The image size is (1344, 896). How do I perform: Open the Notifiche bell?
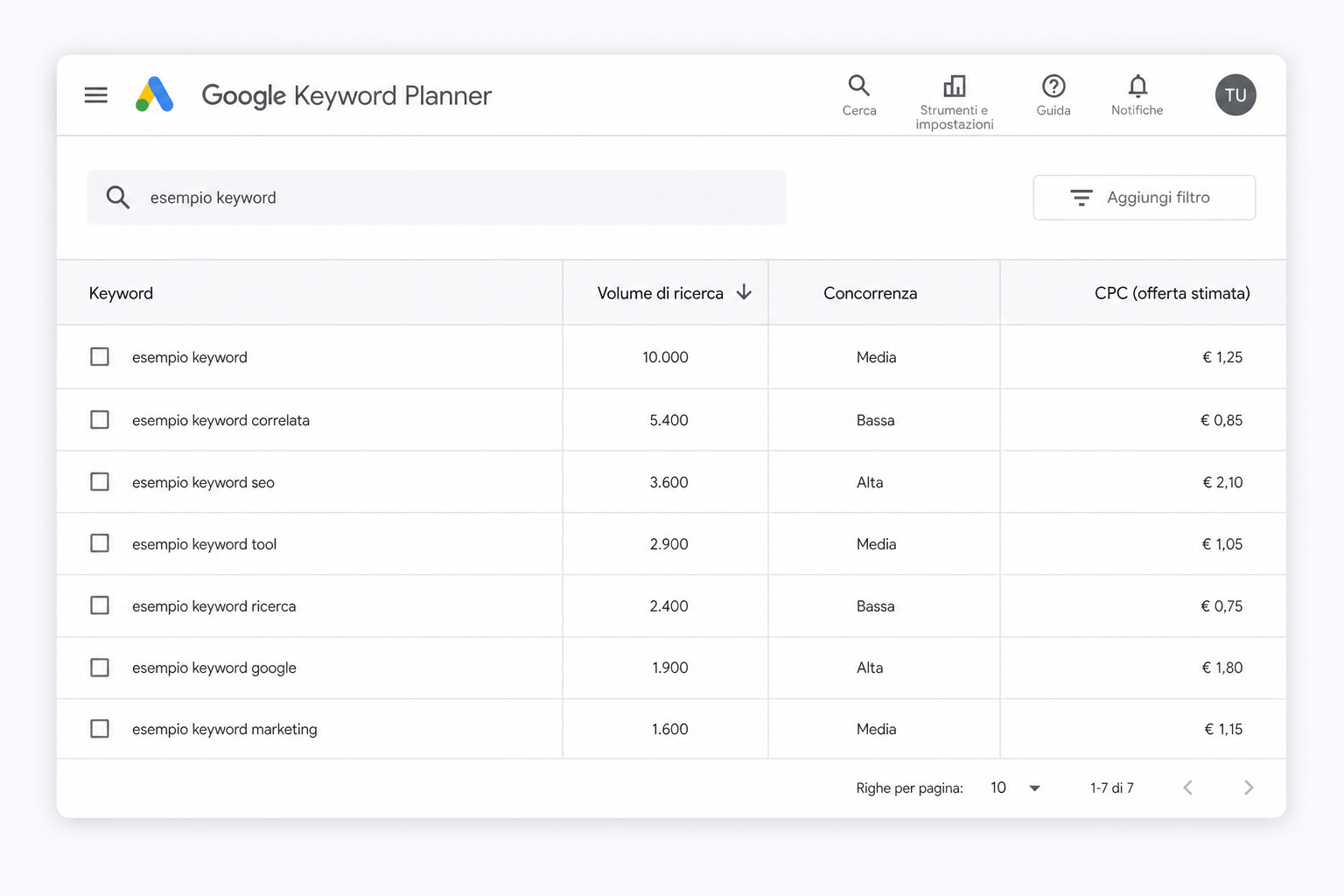pos(1137,95)
